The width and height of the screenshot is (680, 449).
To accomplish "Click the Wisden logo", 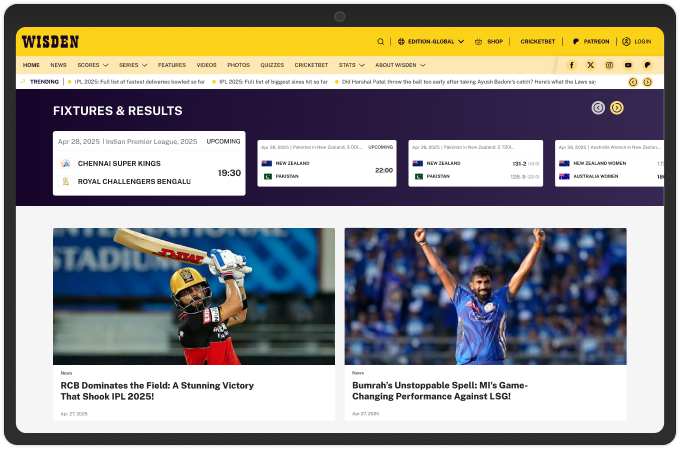I will (x=50, y=42).
